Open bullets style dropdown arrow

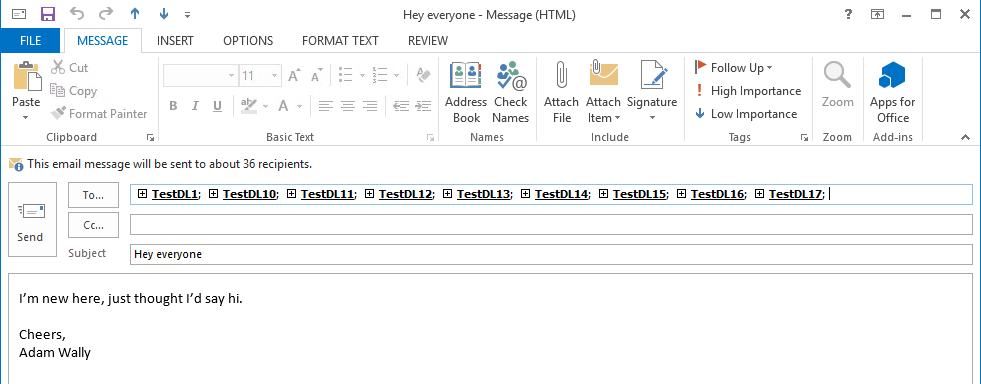[x=362, y=76]
